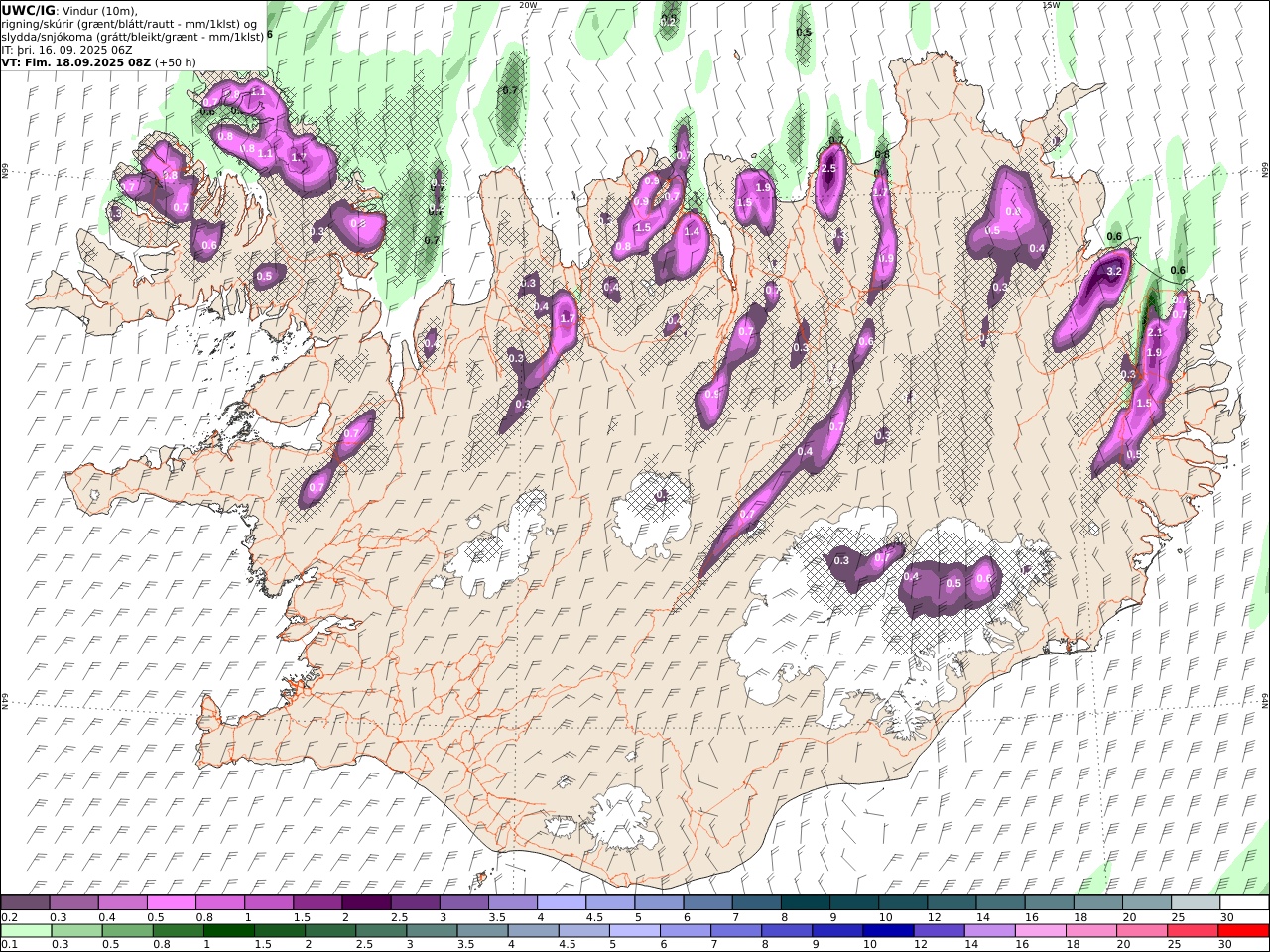Click the 'UWC/IG' title text

tap(29, 11)
